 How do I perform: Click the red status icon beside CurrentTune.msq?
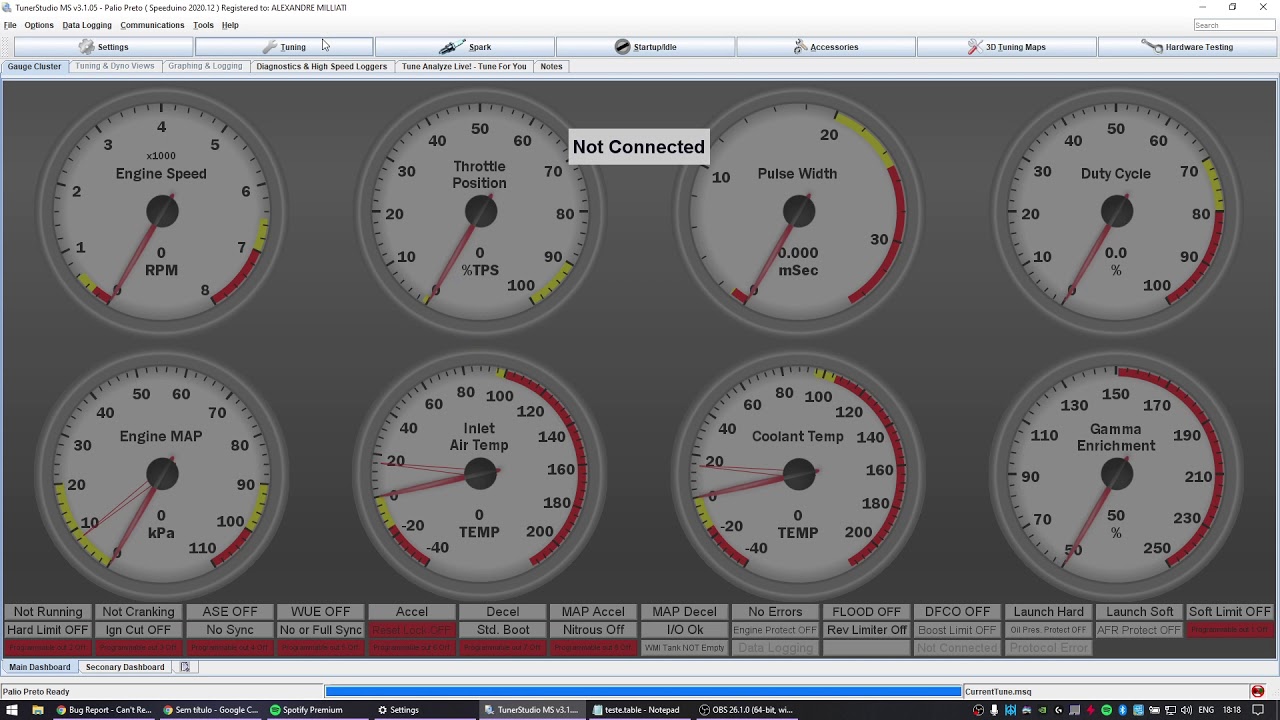pyautogui.click(x=1257, y=691)
